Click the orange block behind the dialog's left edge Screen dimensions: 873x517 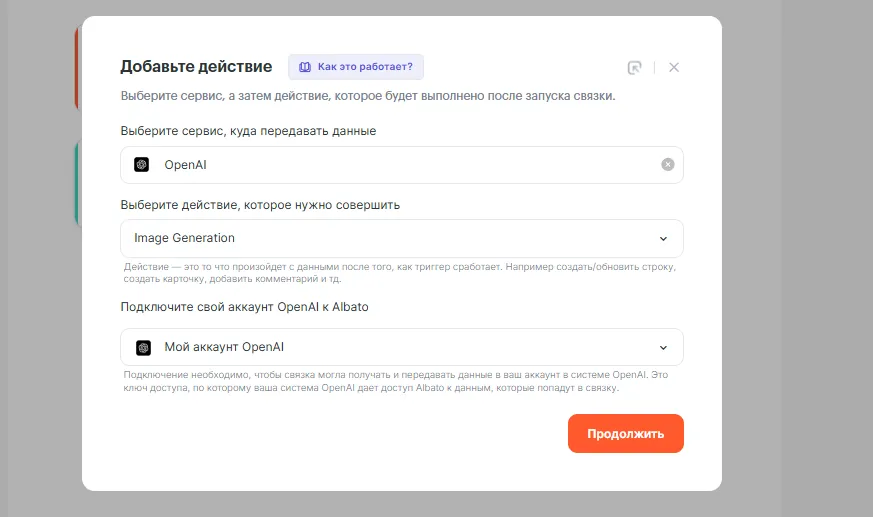[77, 70]
